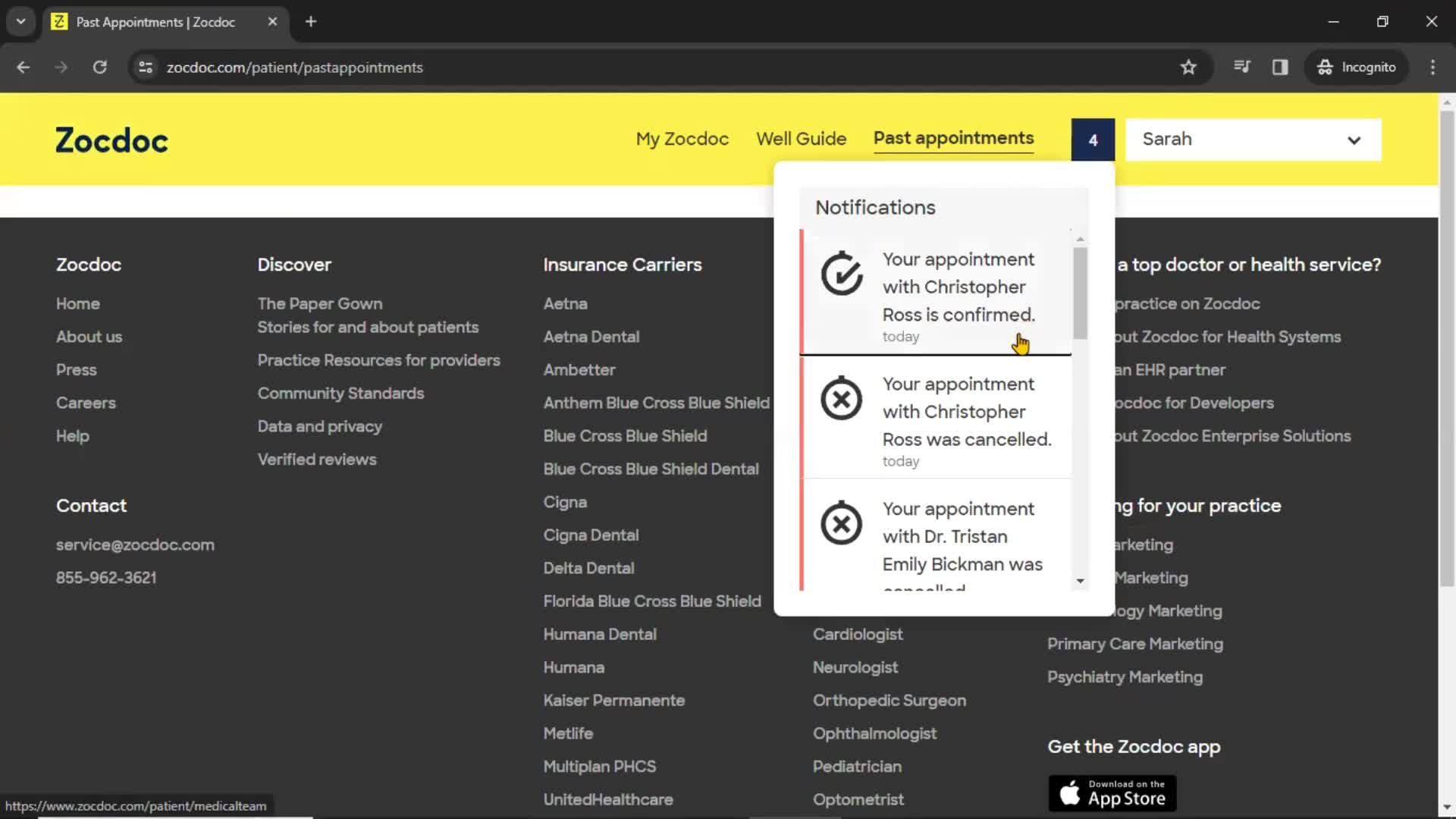Viewport: 1456px width, 819px height.
Task: Click the Help link in footer
Action: click(x=72, y=435)
